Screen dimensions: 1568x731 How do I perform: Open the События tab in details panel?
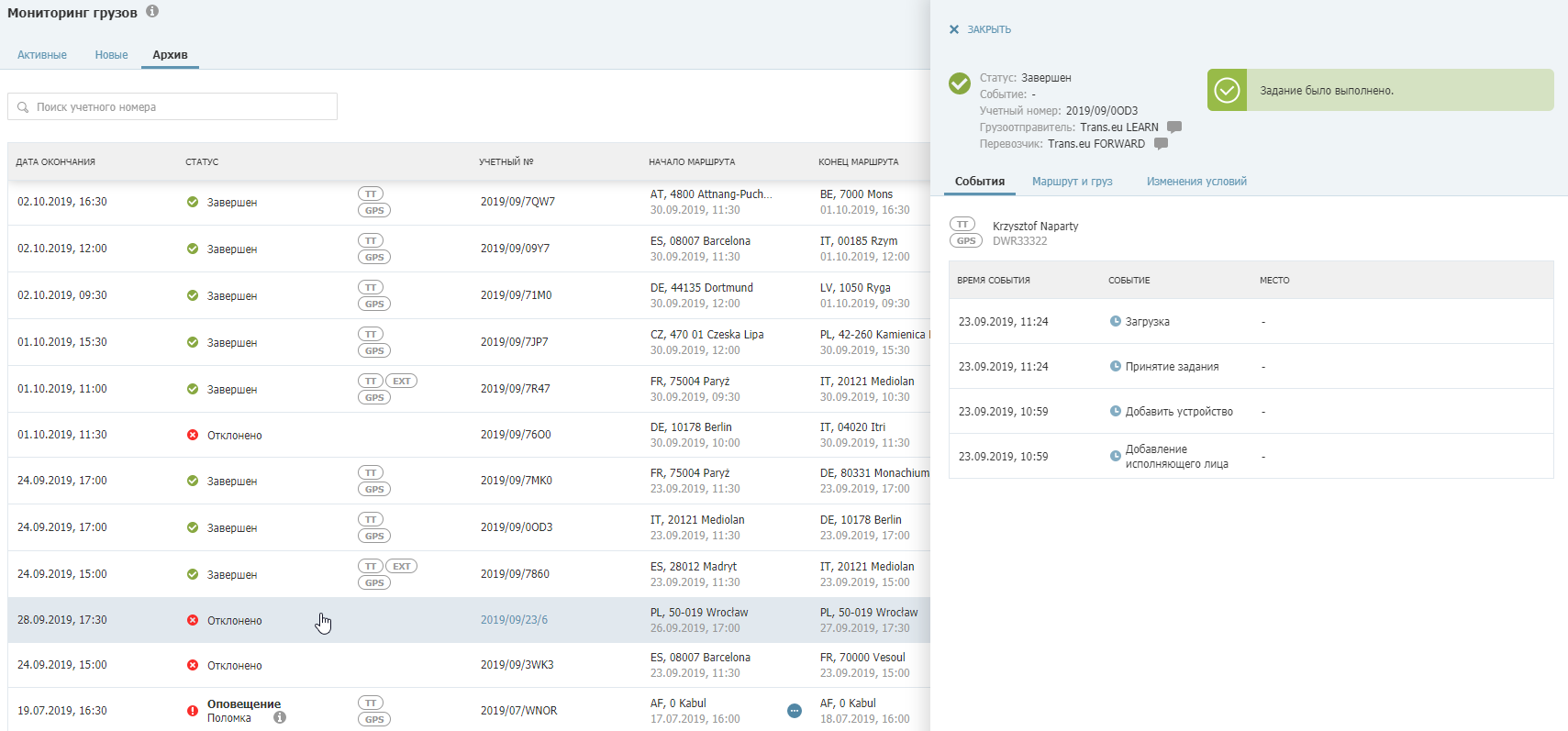point(980,182)
